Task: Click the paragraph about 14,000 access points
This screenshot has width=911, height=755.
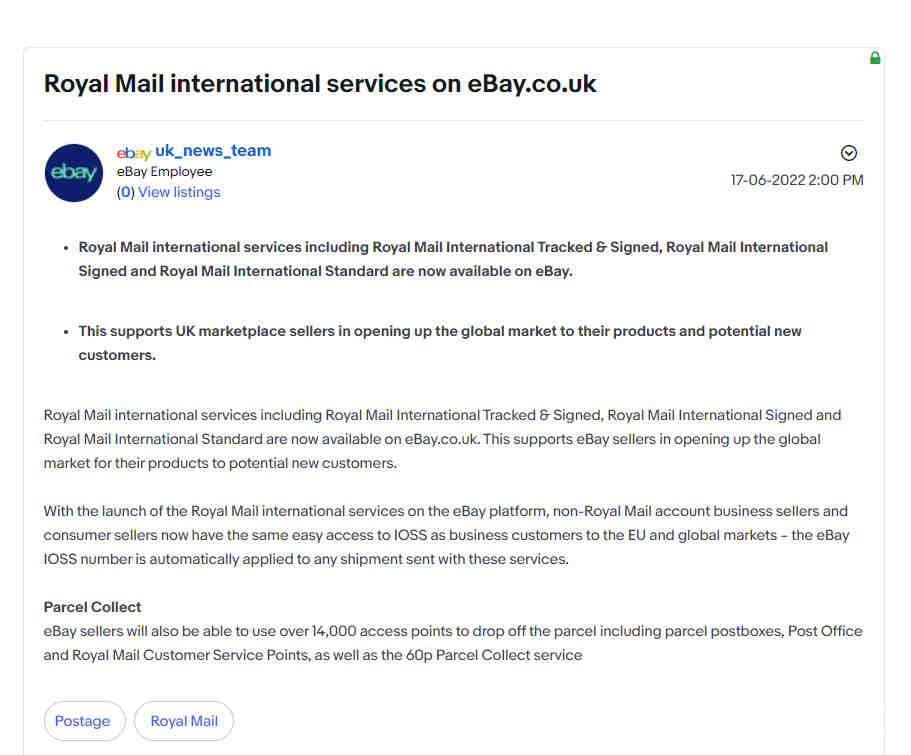Action: pos(453,643)
